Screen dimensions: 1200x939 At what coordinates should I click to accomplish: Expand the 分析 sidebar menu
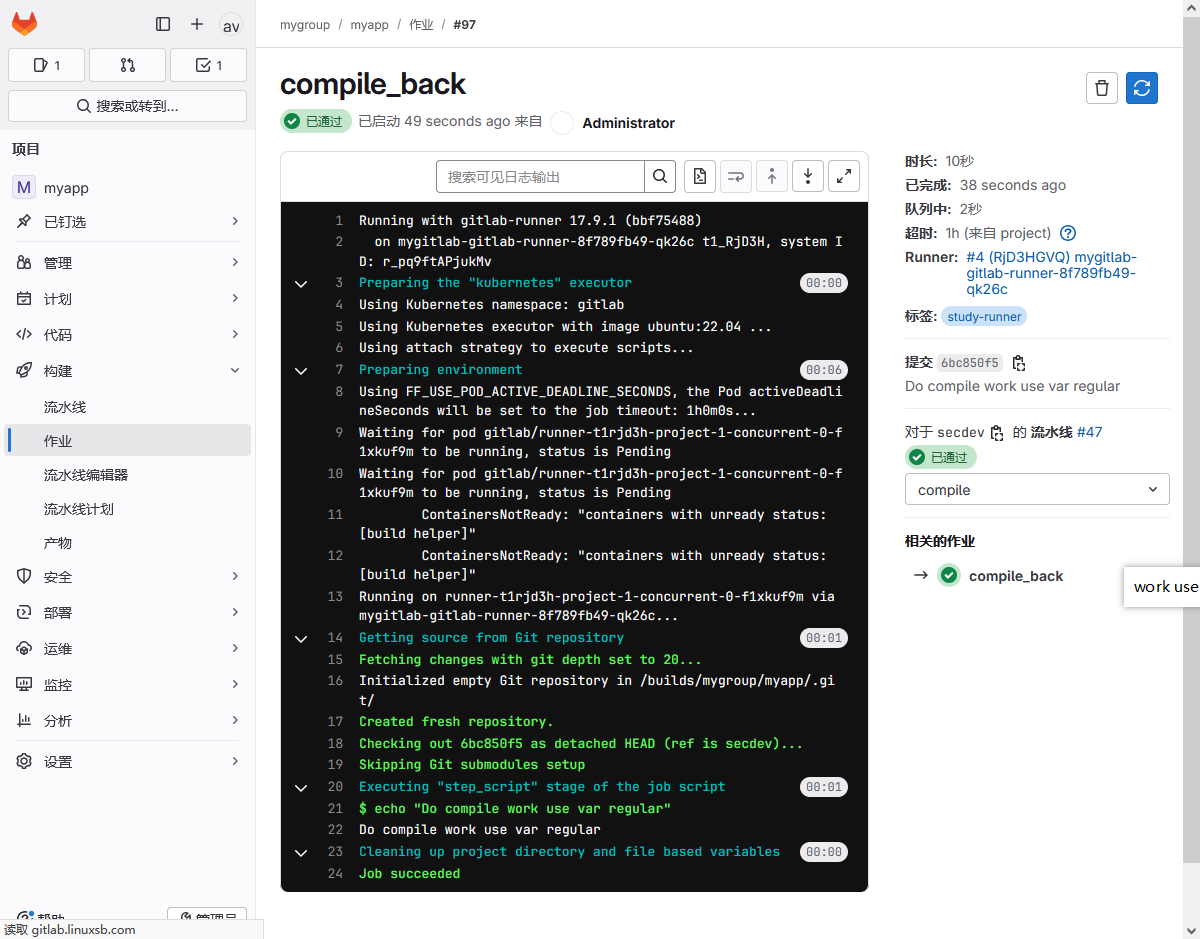(127, 721)
